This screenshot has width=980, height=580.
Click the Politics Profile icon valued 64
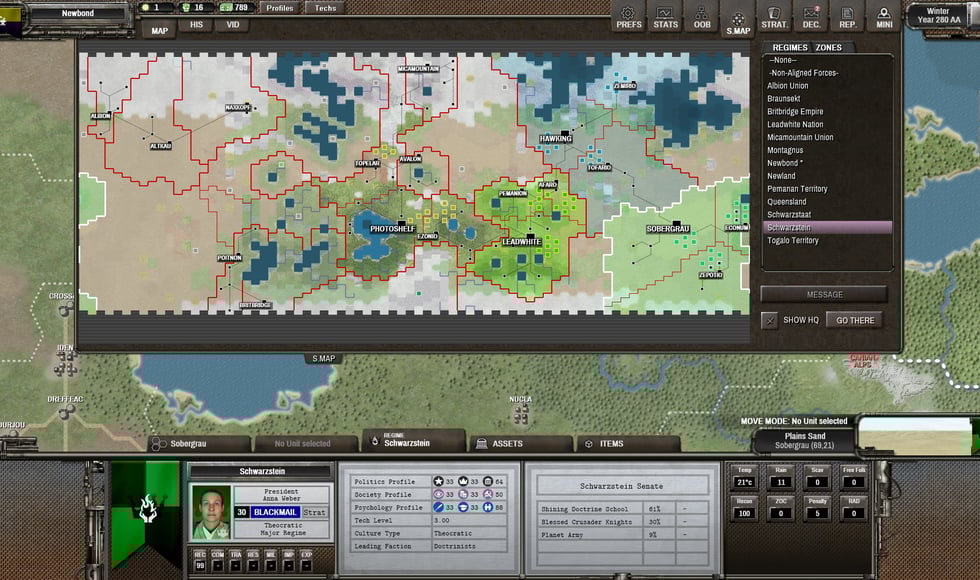pos(488,481)
